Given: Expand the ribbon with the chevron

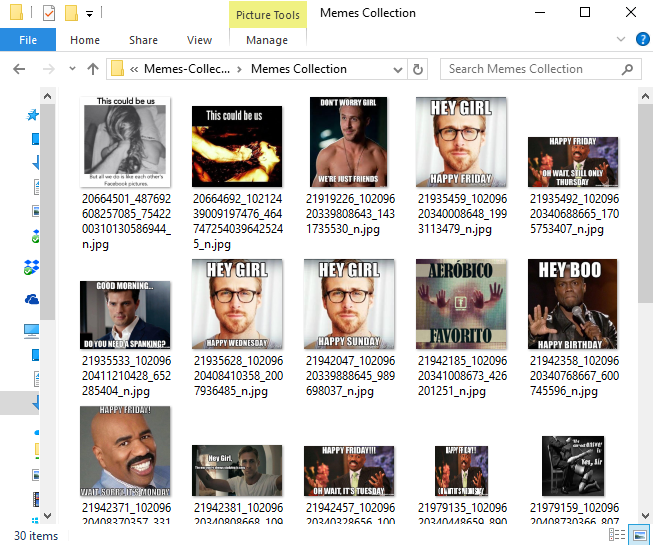Looking at the screenshot, I should (x=621, y=39).
